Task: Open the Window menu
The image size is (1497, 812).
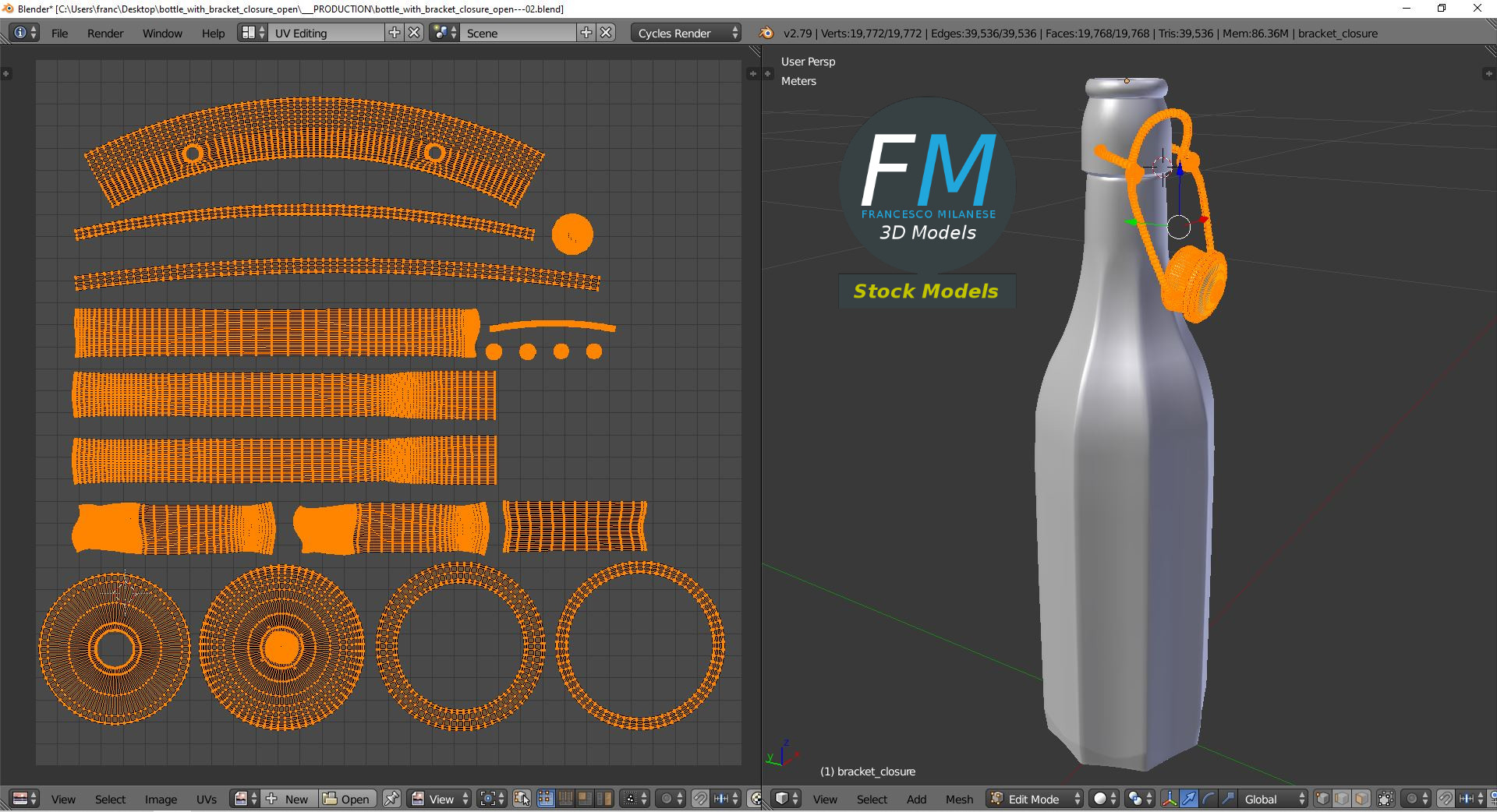Action: point(162,34)
